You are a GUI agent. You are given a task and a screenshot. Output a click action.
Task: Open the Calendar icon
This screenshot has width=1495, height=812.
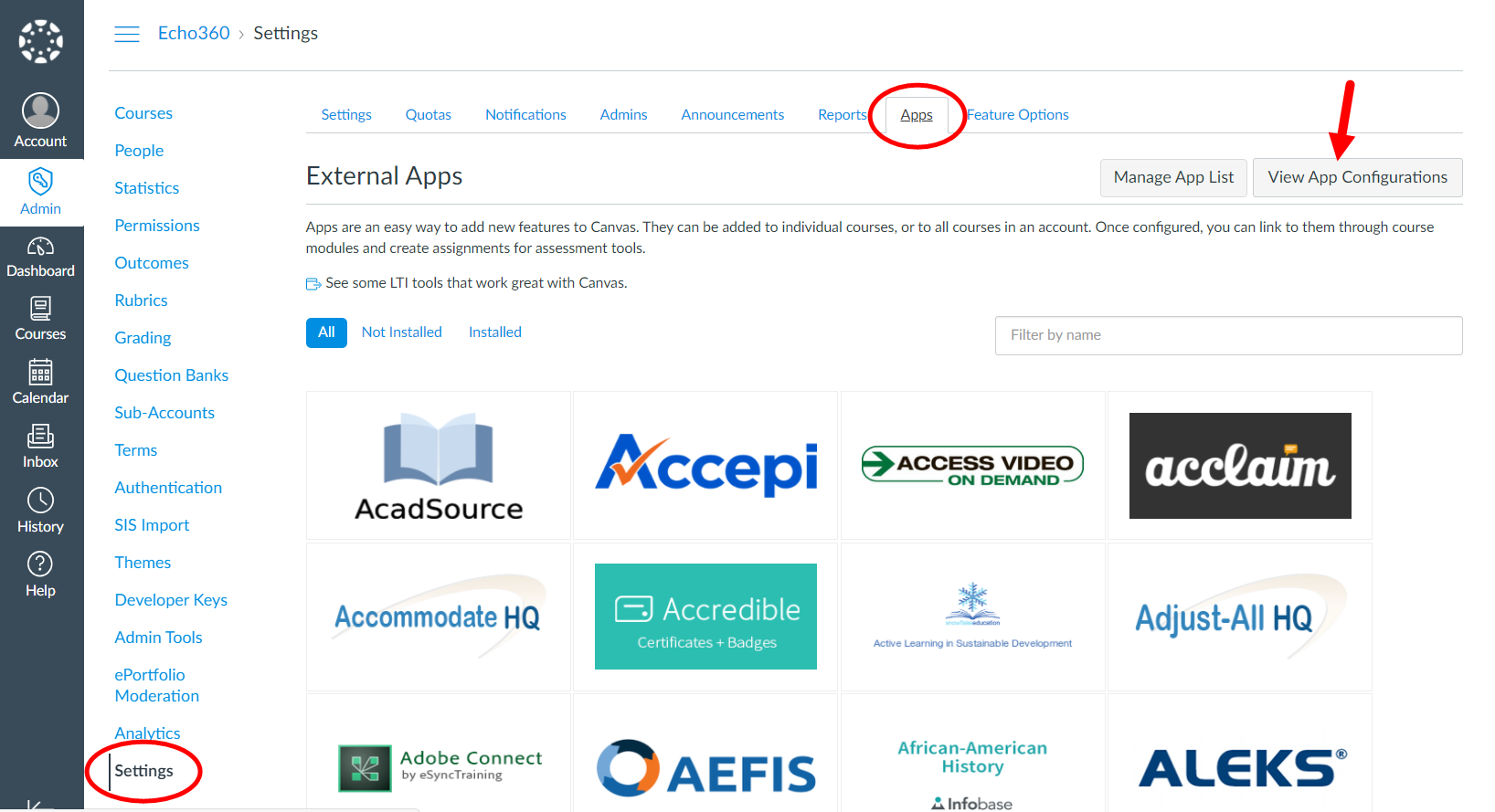(x=41, y=373)
